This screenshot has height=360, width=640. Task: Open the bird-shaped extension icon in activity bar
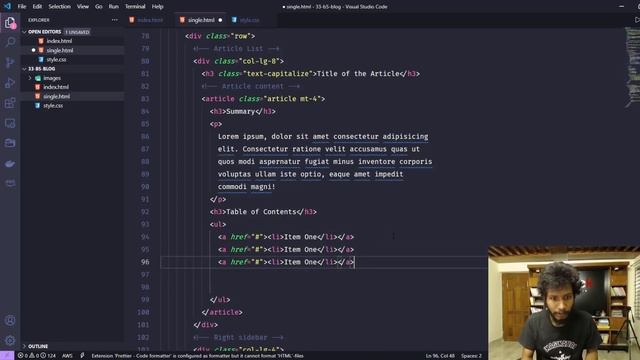point(10,164)
